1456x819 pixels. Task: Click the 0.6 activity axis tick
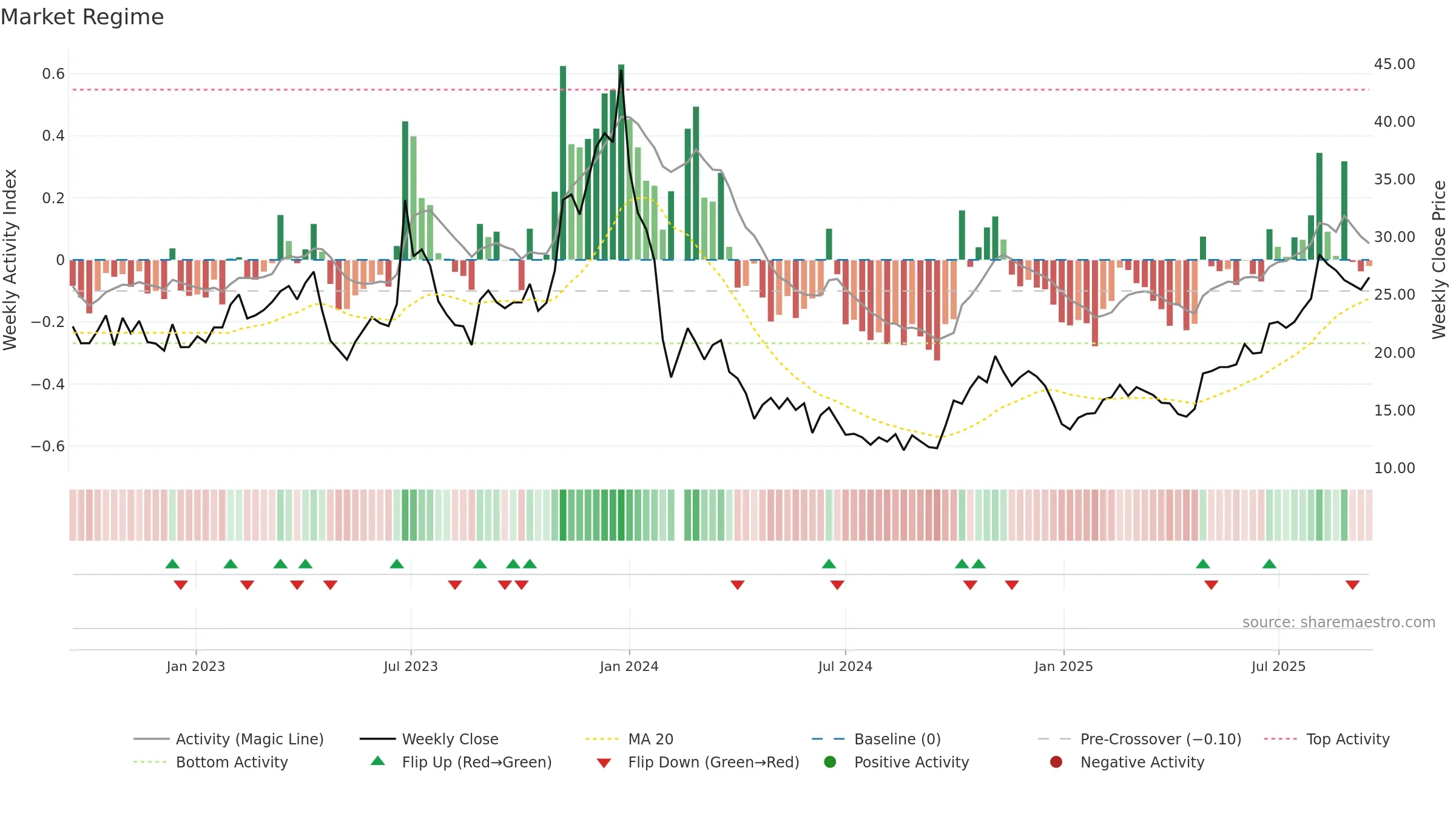(x=53, y=74)
